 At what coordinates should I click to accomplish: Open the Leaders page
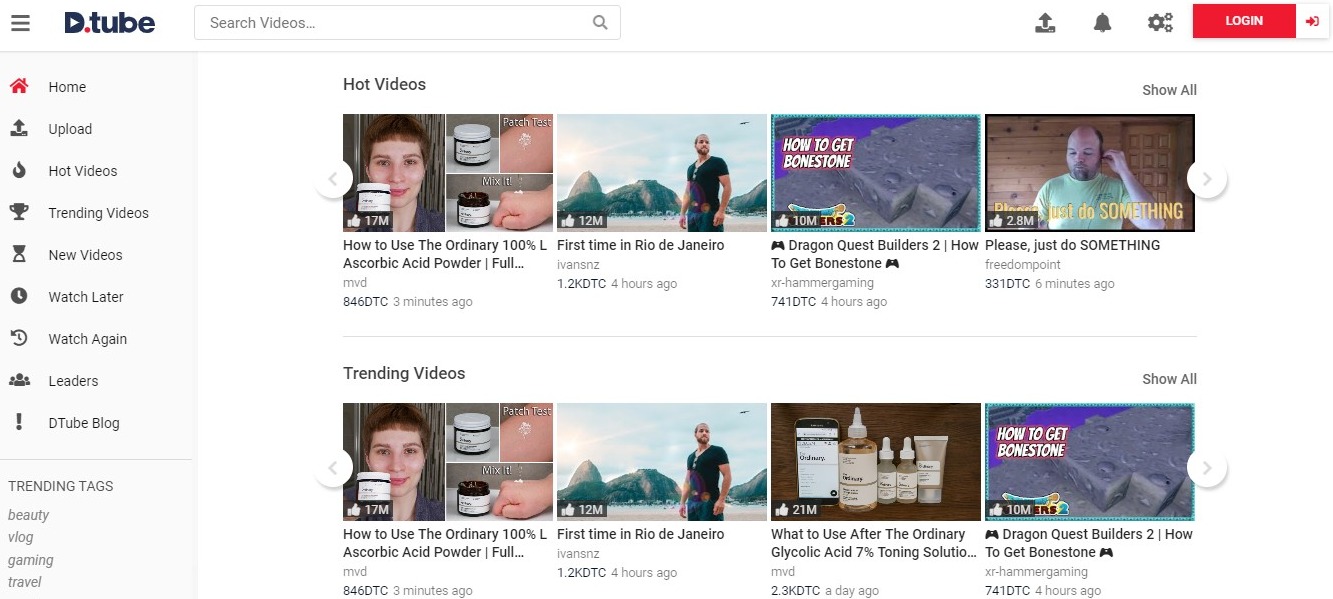(x=73, y=381)
